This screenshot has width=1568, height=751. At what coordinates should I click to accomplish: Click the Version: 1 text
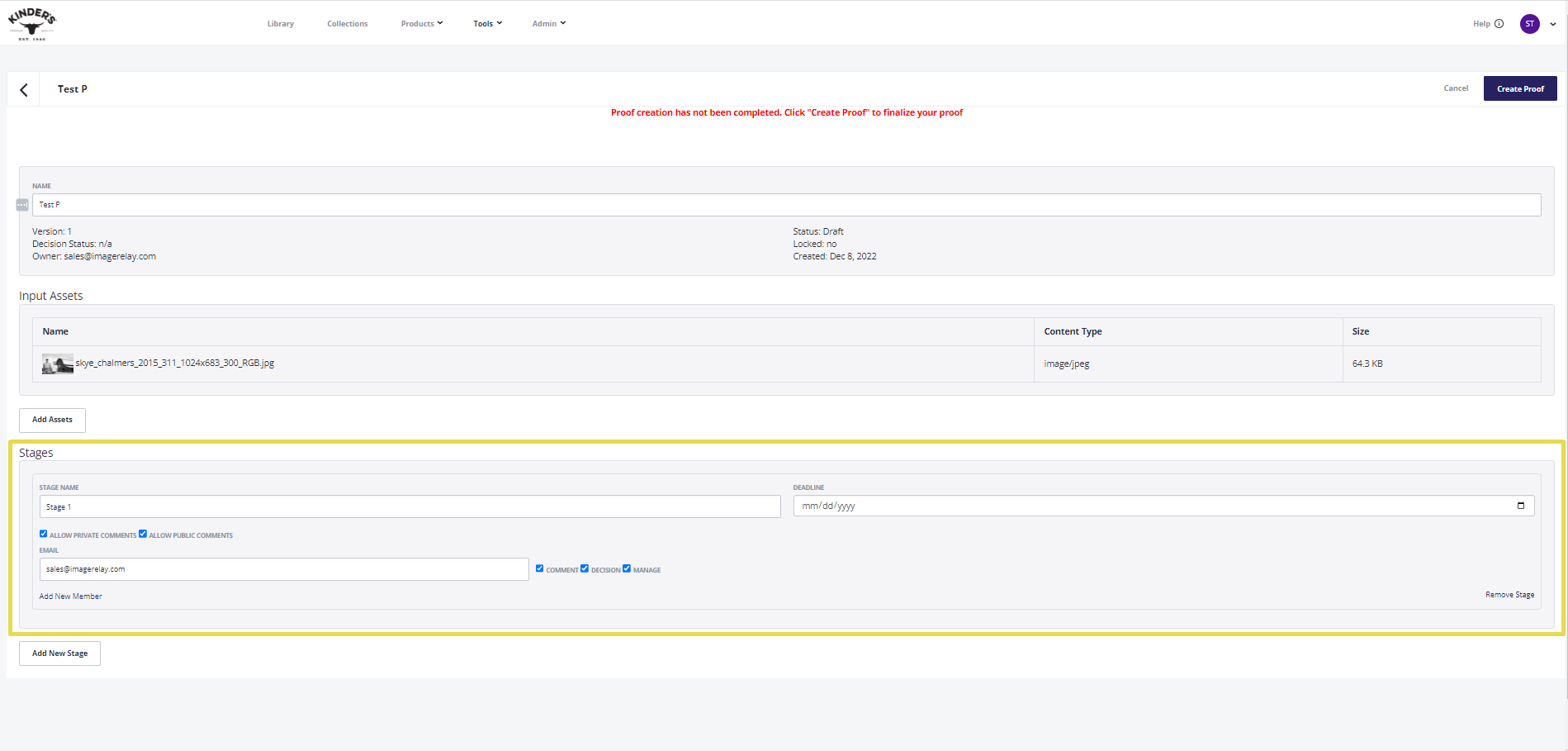(x=52, y=231)
